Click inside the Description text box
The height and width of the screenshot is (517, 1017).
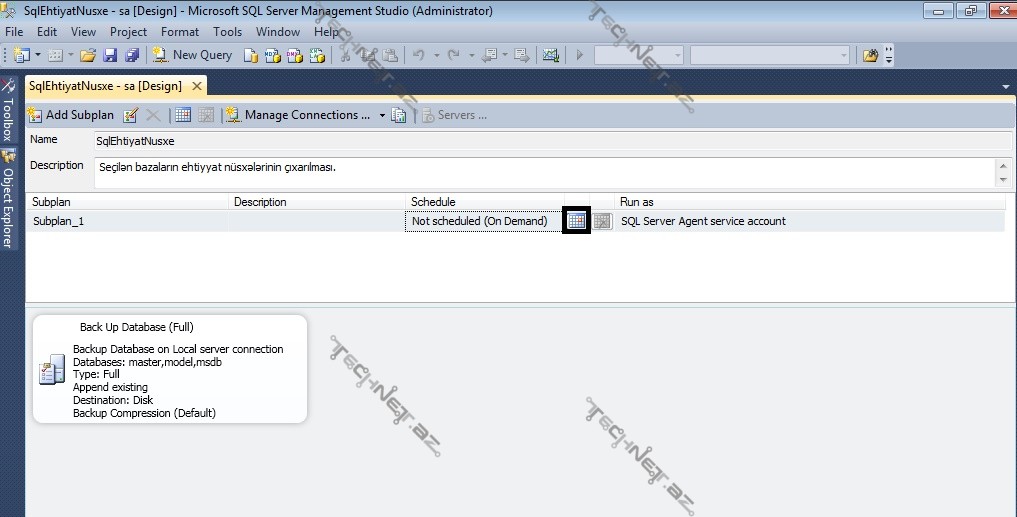[x=545, y=173]
